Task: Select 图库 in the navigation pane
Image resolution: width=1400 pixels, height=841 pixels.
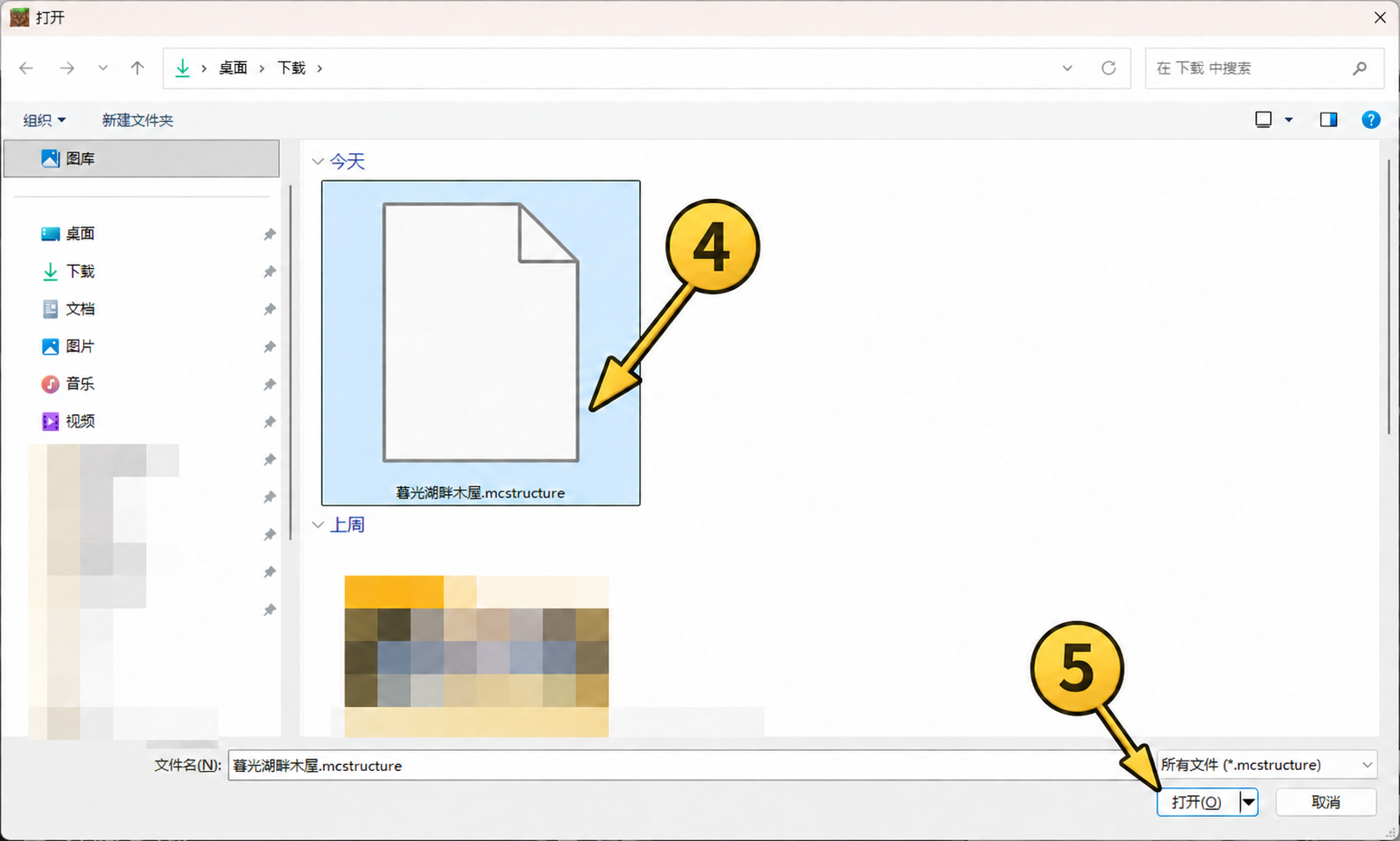Action: [142, 158]
